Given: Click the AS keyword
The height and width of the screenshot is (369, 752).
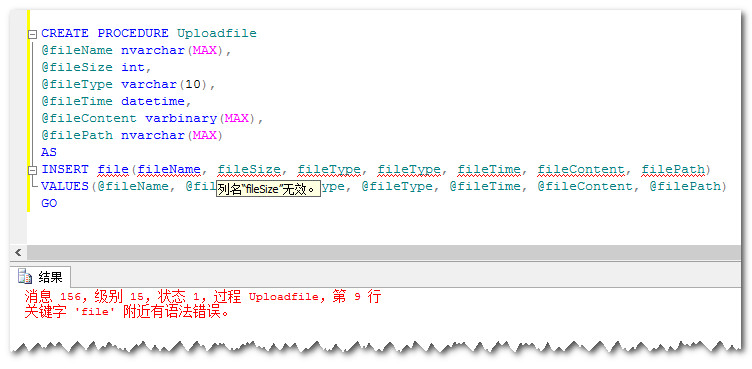Looking at the screenshot, I should [49, 152].
